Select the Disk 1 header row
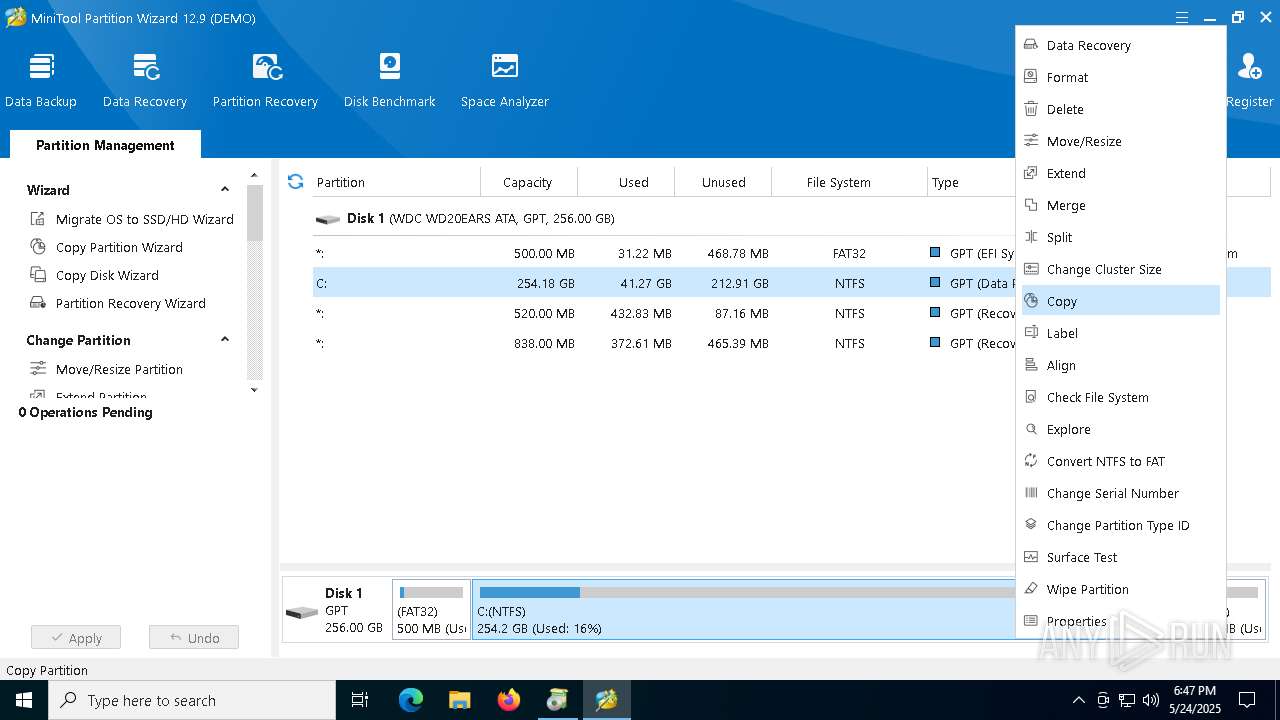This screenshot has height=720, width=1280. pyautogui.click(x=664, y=218)
